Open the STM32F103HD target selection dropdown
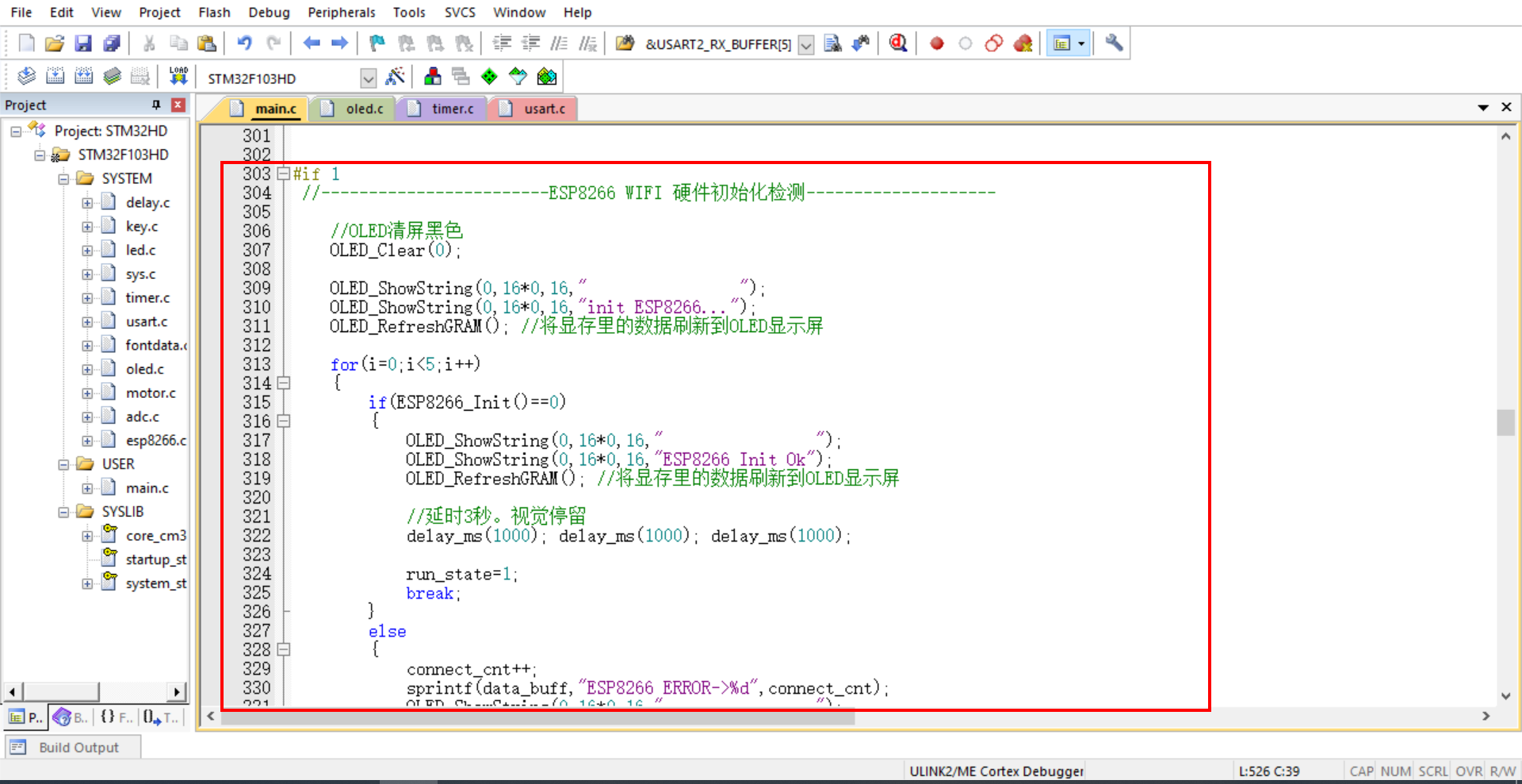The width and height of the screenshot is (1522, 784). pos(368,78)
